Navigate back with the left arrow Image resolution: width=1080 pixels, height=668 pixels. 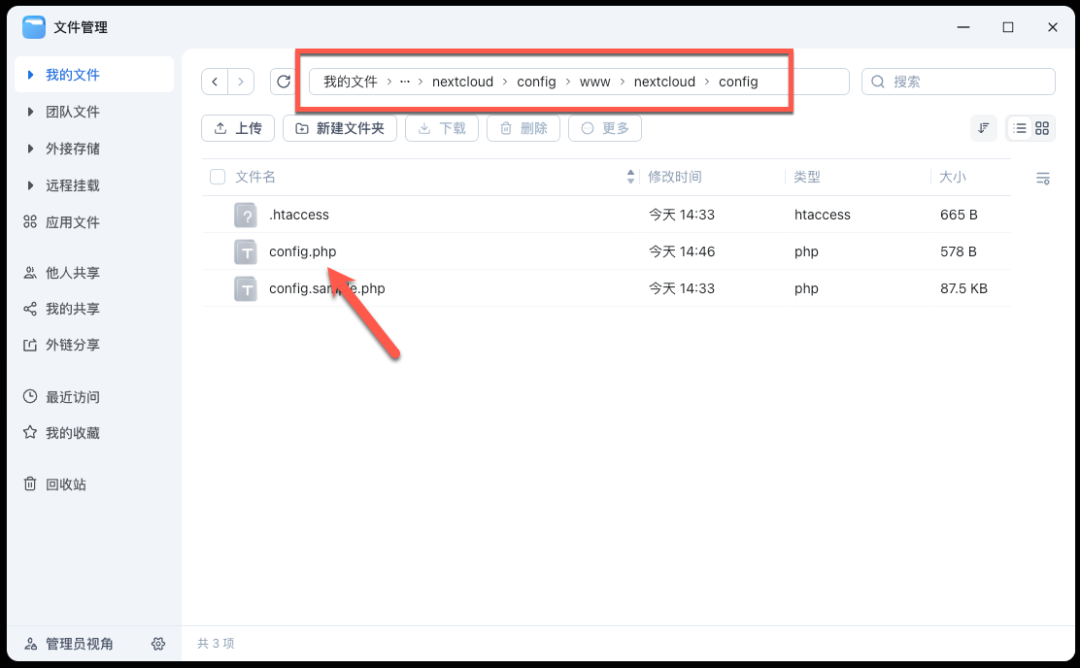(215, 81)
